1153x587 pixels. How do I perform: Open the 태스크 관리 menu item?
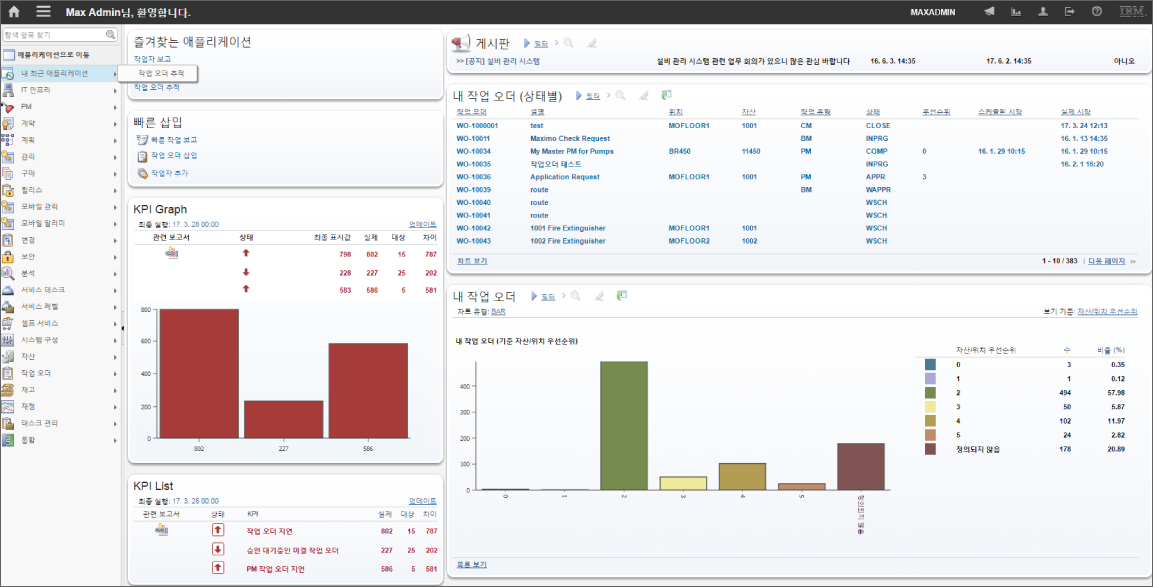point(60,423)
